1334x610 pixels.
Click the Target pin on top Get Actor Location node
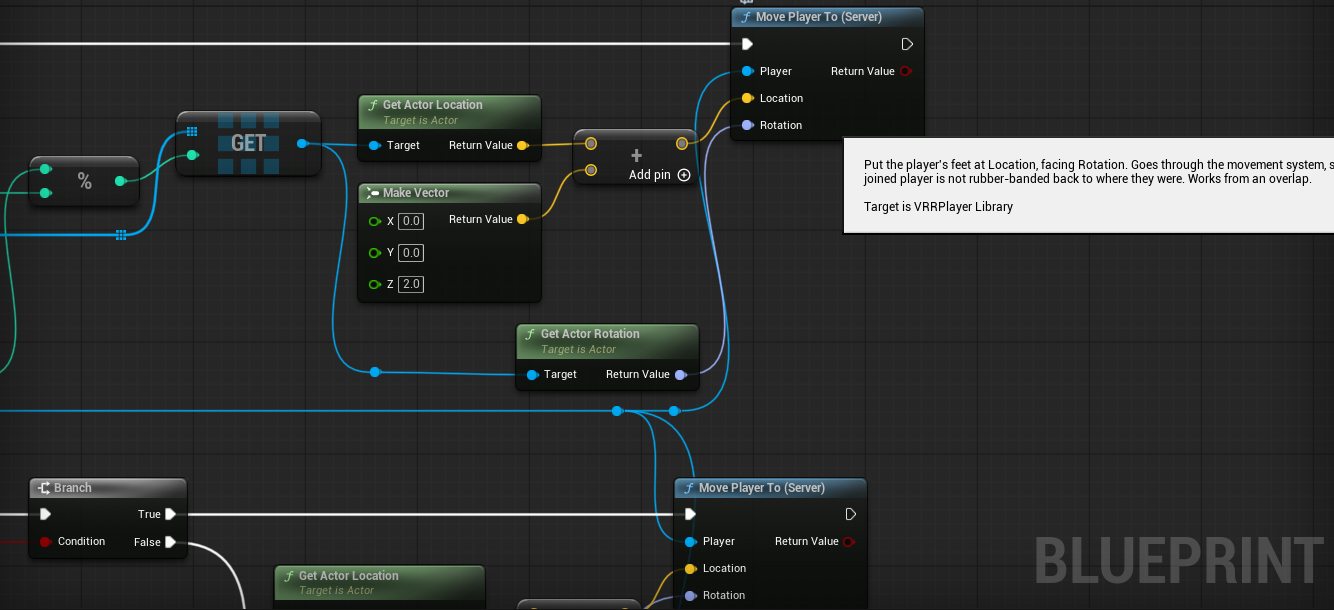coord(374,145)
